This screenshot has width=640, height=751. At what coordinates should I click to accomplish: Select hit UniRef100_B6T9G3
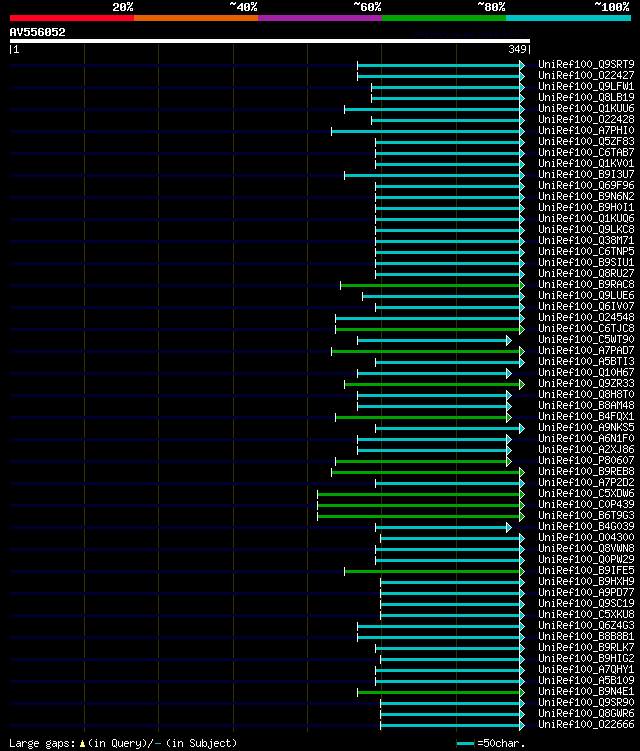tap(586, 516)
